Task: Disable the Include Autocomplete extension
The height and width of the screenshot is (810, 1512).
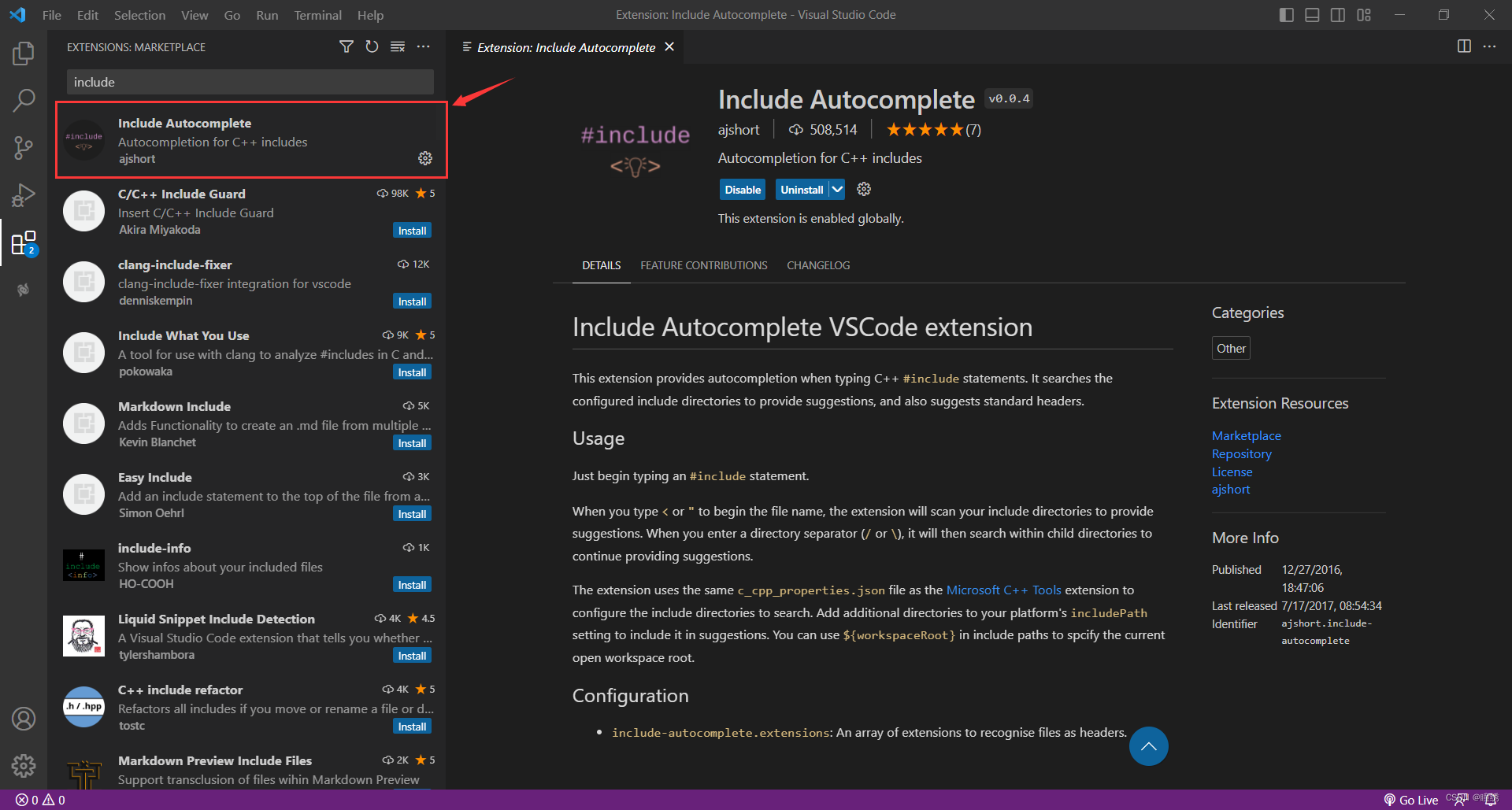Action: click(742, 189)
